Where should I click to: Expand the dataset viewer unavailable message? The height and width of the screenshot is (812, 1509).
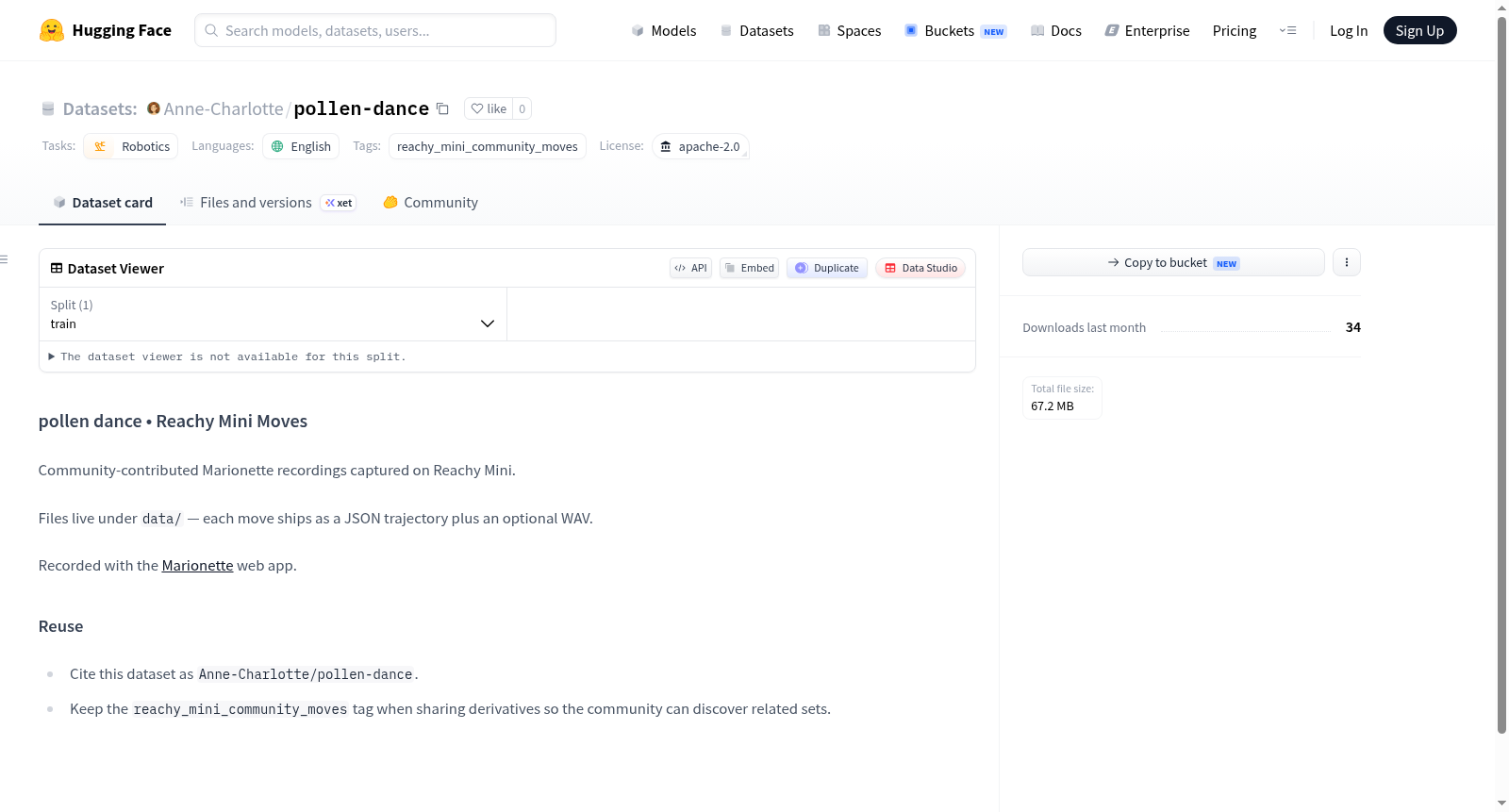click(227, 356)
